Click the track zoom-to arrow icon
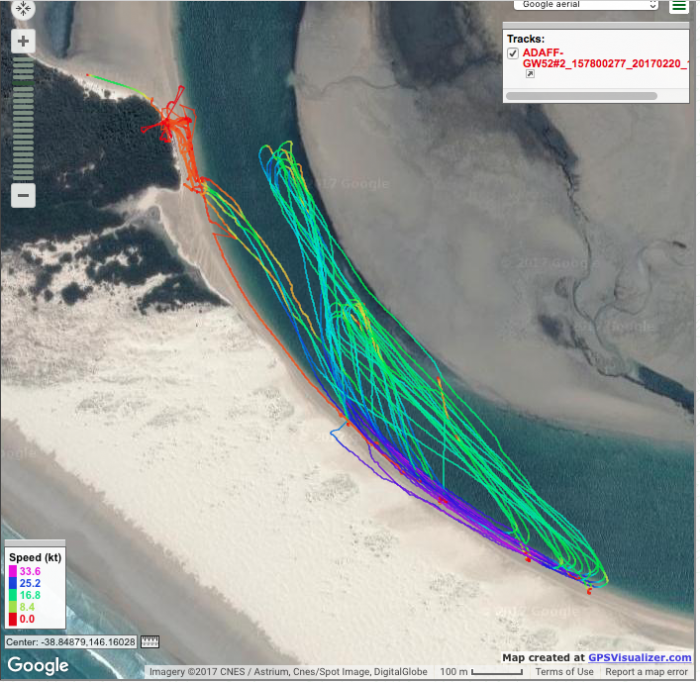Screen dimensions: 700x682 point(529,74)
